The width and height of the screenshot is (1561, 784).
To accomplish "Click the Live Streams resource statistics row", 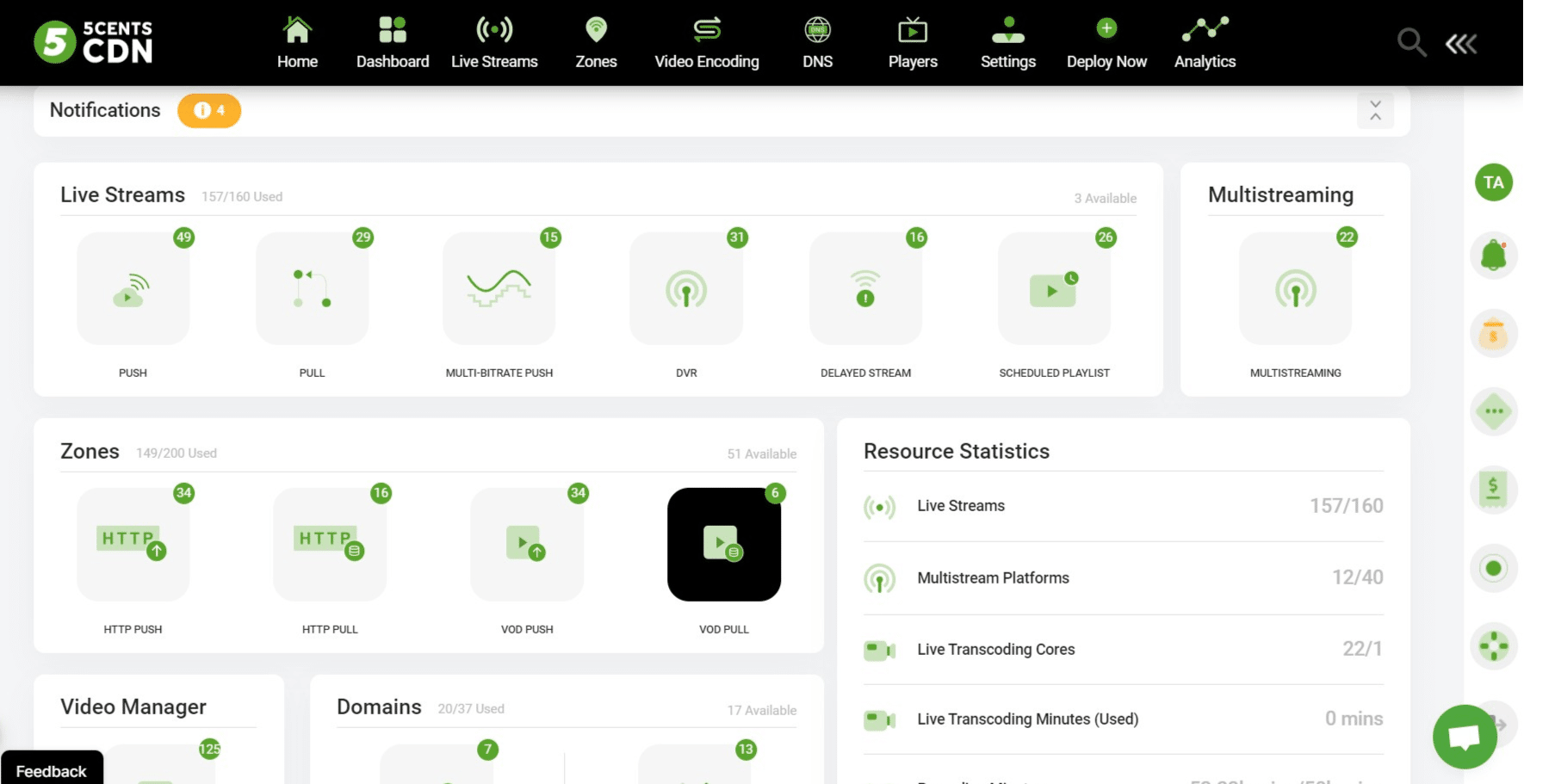I will click(1124, 506).
